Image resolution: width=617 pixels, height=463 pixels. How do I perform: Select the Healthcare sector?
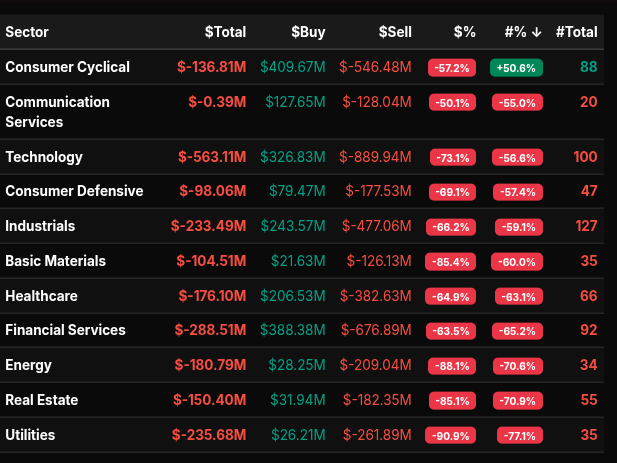pyautogui.click(x=41, y=296)
